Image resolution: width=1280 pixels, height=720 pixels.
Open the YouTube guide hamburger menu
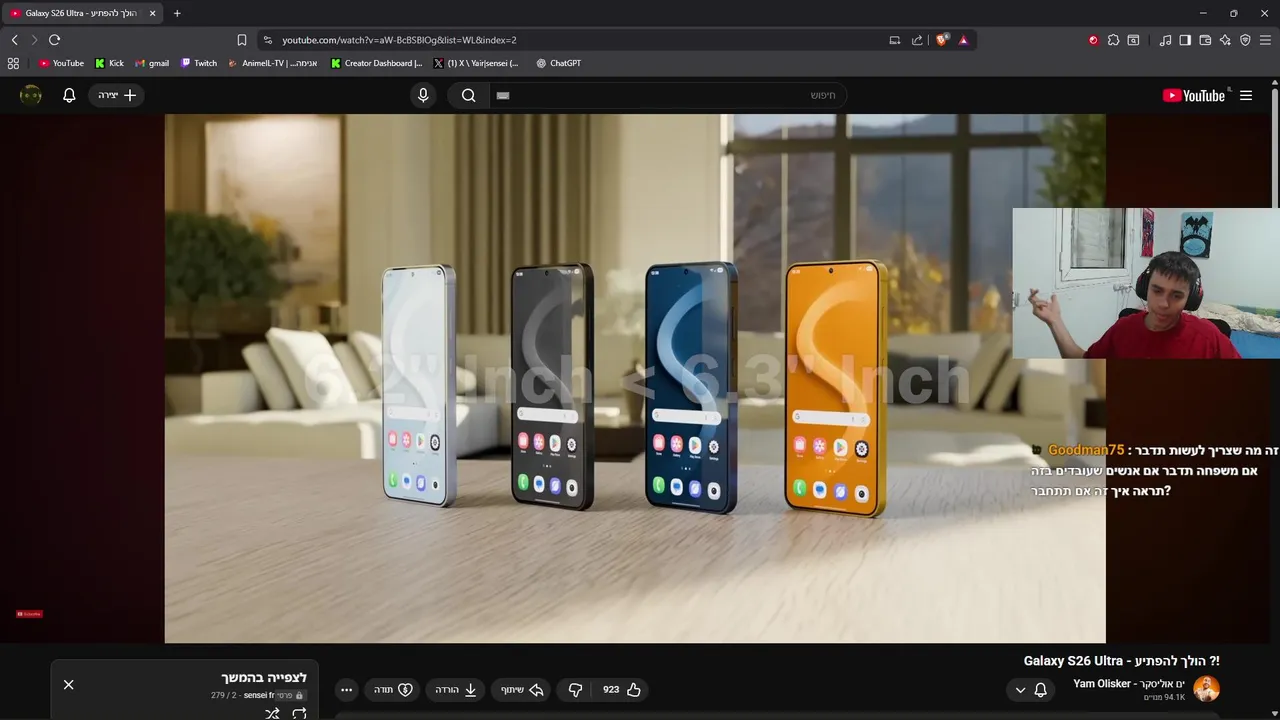(x=1246, y=95)
